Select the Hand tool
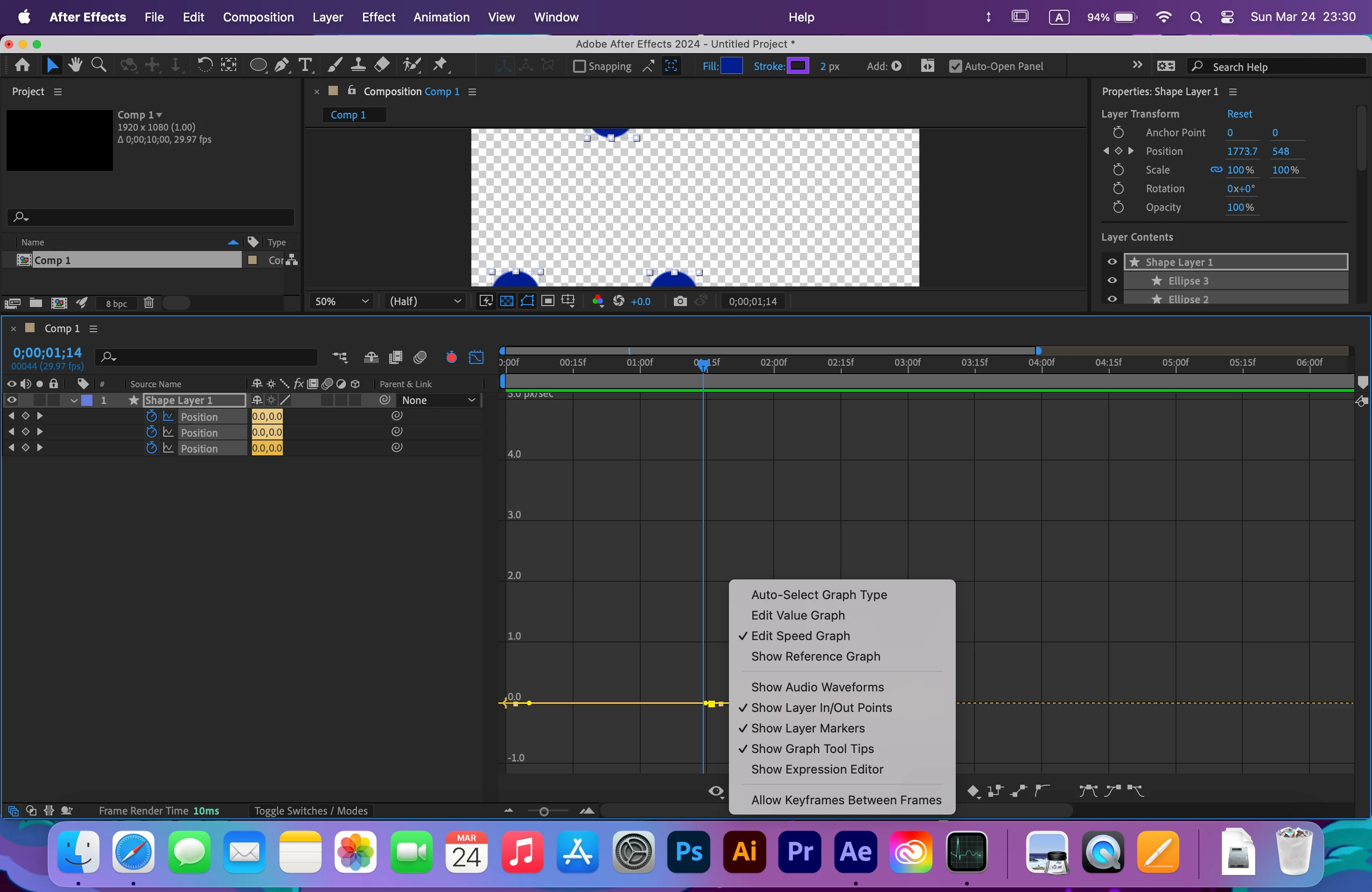 pos(75,65)
